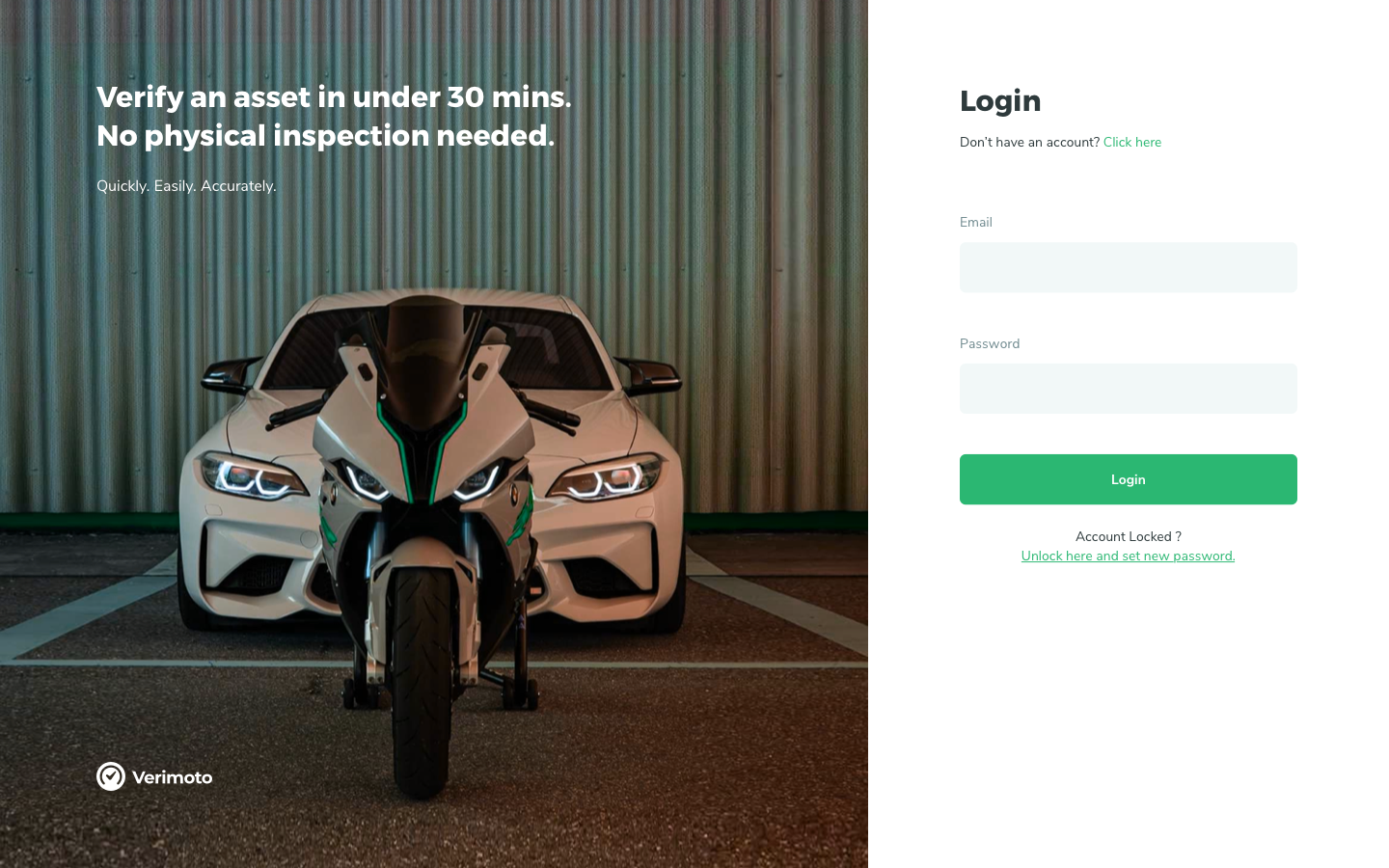Image resolution: width=1389 pixels, height=868 pixels.
Task: Open the 'Click here' sign-up link
Action: (1132, 142)
